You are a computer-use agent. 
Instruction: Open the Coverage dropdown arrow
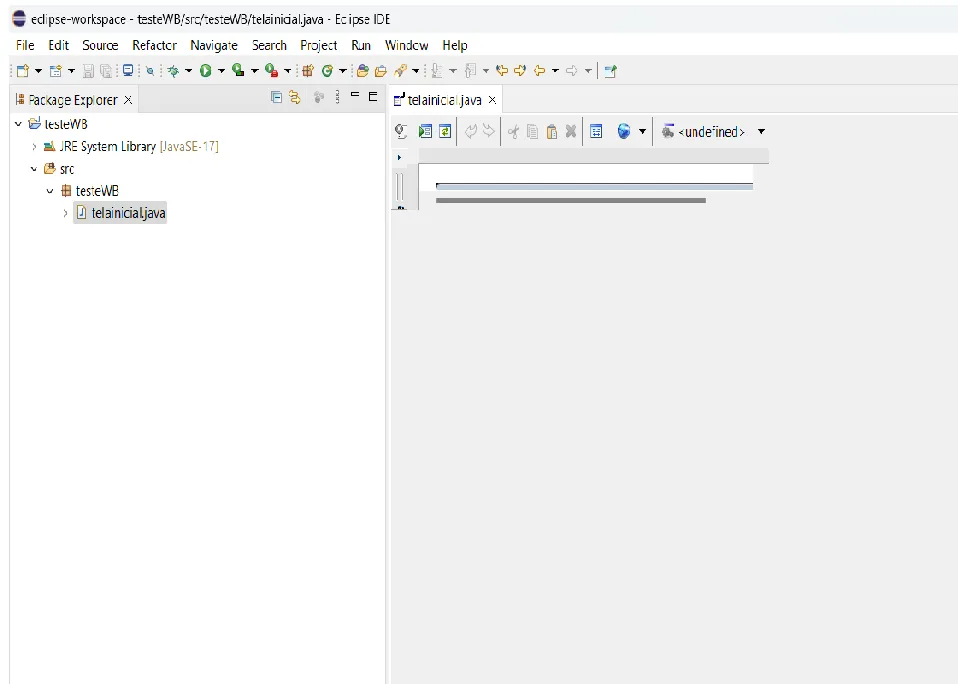point(254,71)
